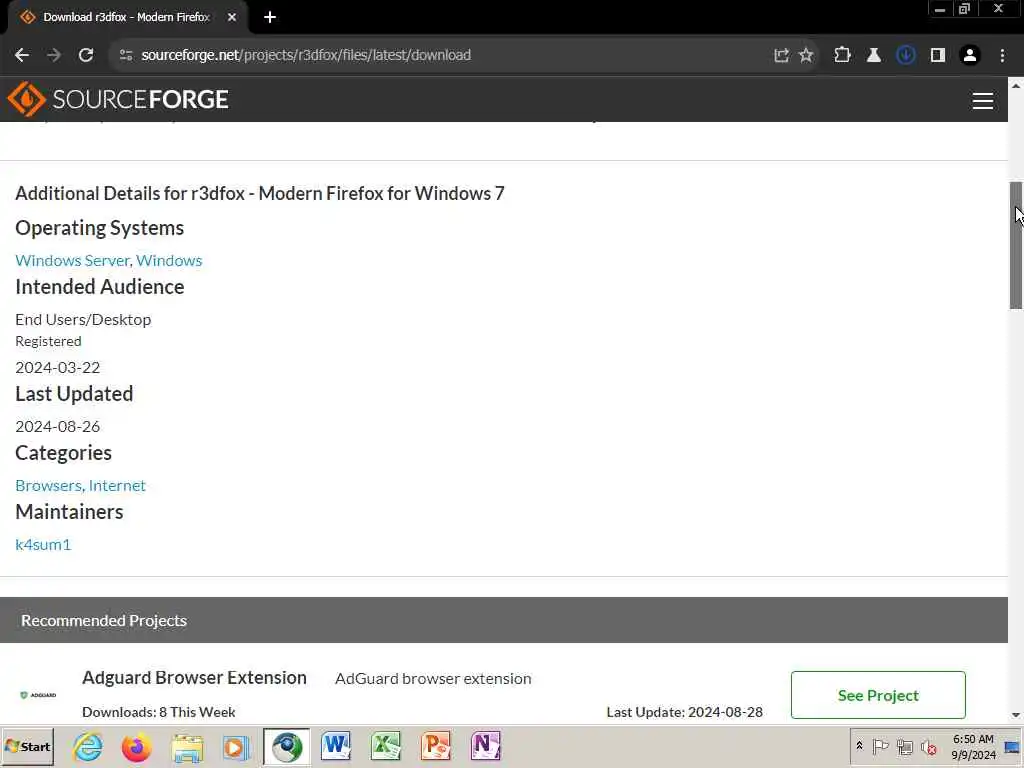Bookmark this page with the star

pyautogui.click(x=807, y=56)
